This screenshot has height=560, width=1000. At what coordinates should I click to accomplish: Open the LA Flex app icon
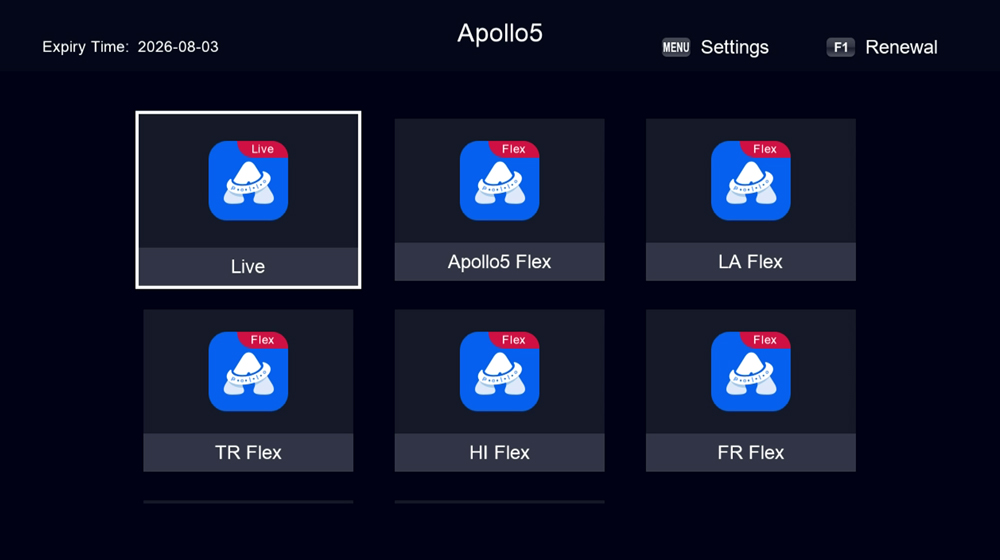[750, 181]
